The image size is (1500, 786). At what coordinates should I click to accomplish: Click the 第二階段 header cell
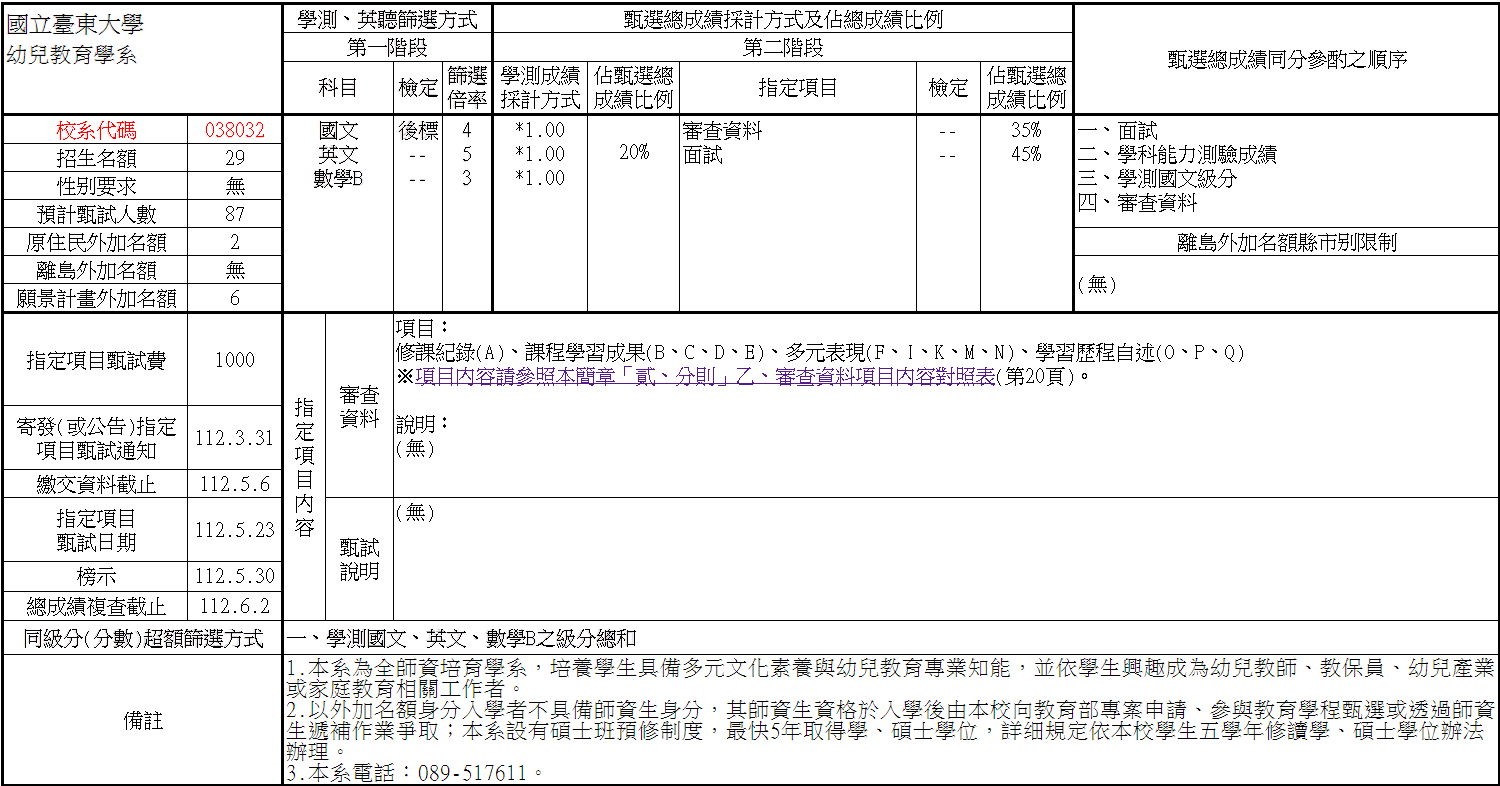pyautogui.click(x=783, y=47)
